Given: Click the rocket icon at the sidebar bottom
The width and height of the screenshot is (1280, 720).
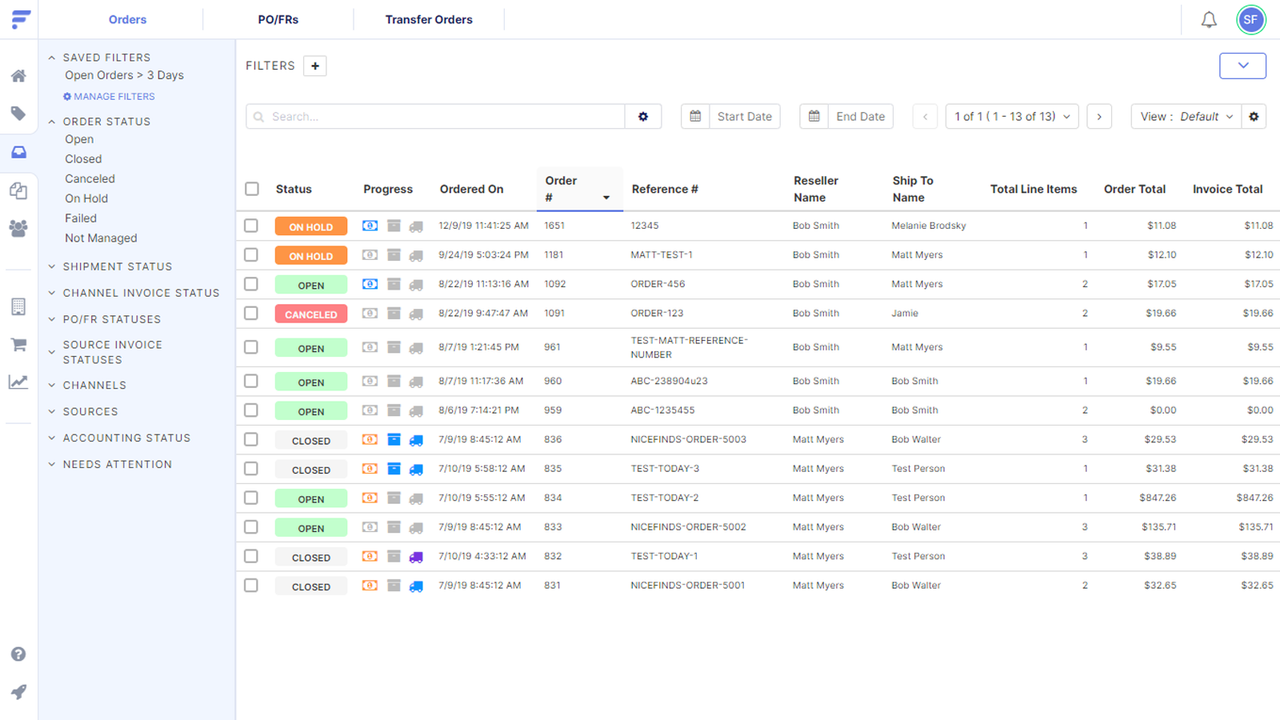Looking at the screenshot, I should (18, 691).
